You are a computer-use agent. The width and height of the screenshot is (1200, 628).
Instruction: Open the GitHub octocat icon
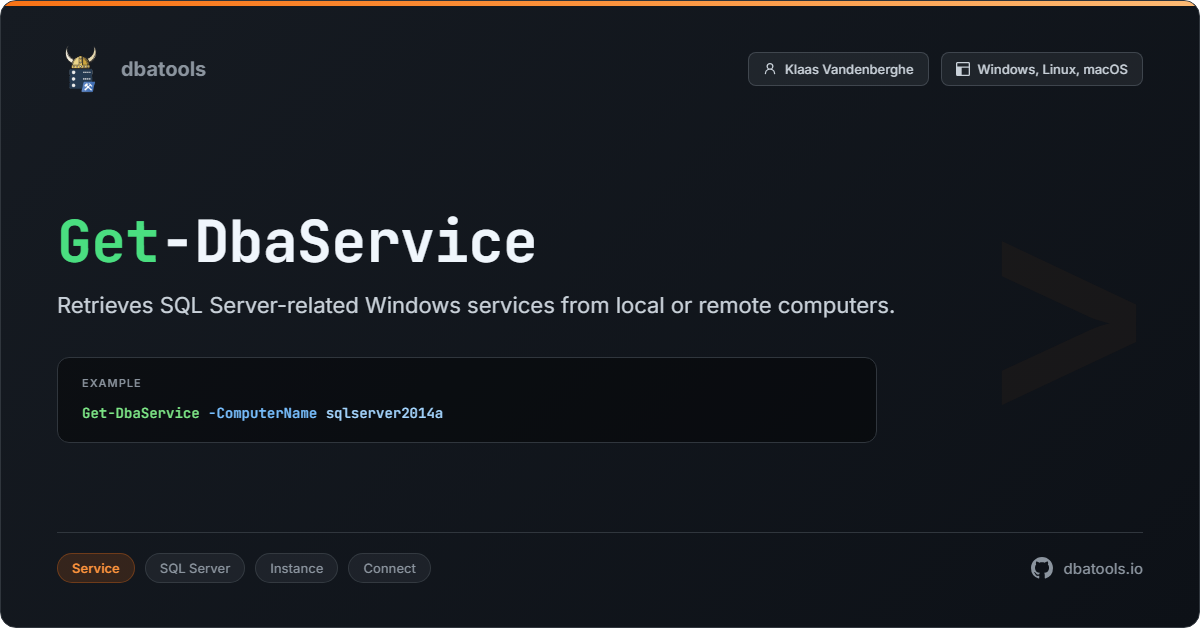pos(1042,568)
